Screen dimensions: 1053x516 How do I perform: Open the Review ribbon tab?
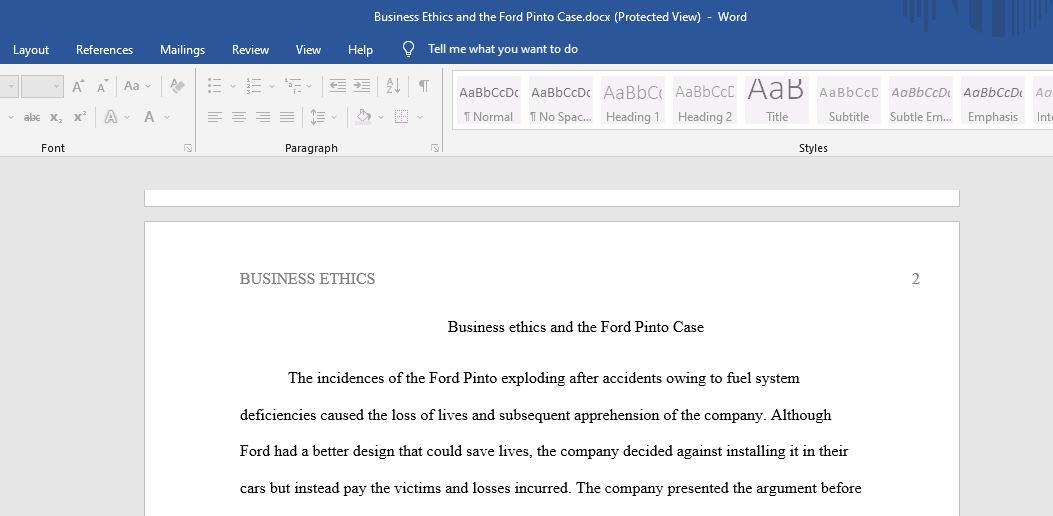pyautogui.click(x=250, y=50)
